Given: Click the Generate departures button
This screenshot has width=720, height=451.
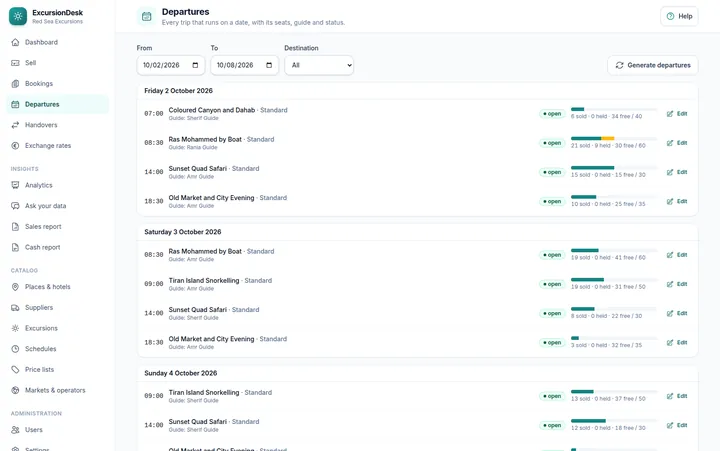Looking at the screenshot, I should pos(652,65).
